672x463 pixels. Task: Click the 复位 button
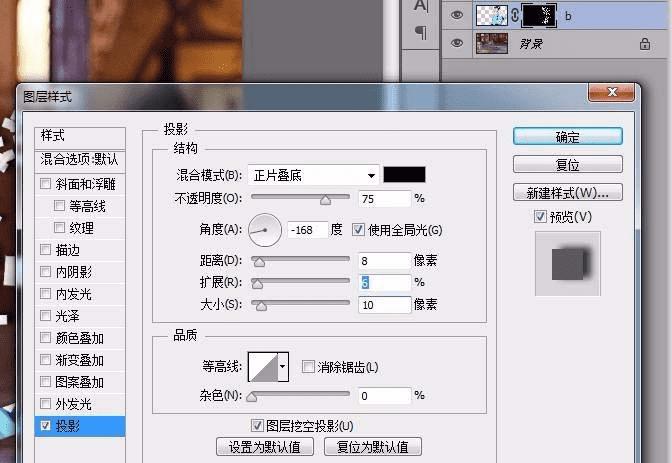(x=567, y=165)
